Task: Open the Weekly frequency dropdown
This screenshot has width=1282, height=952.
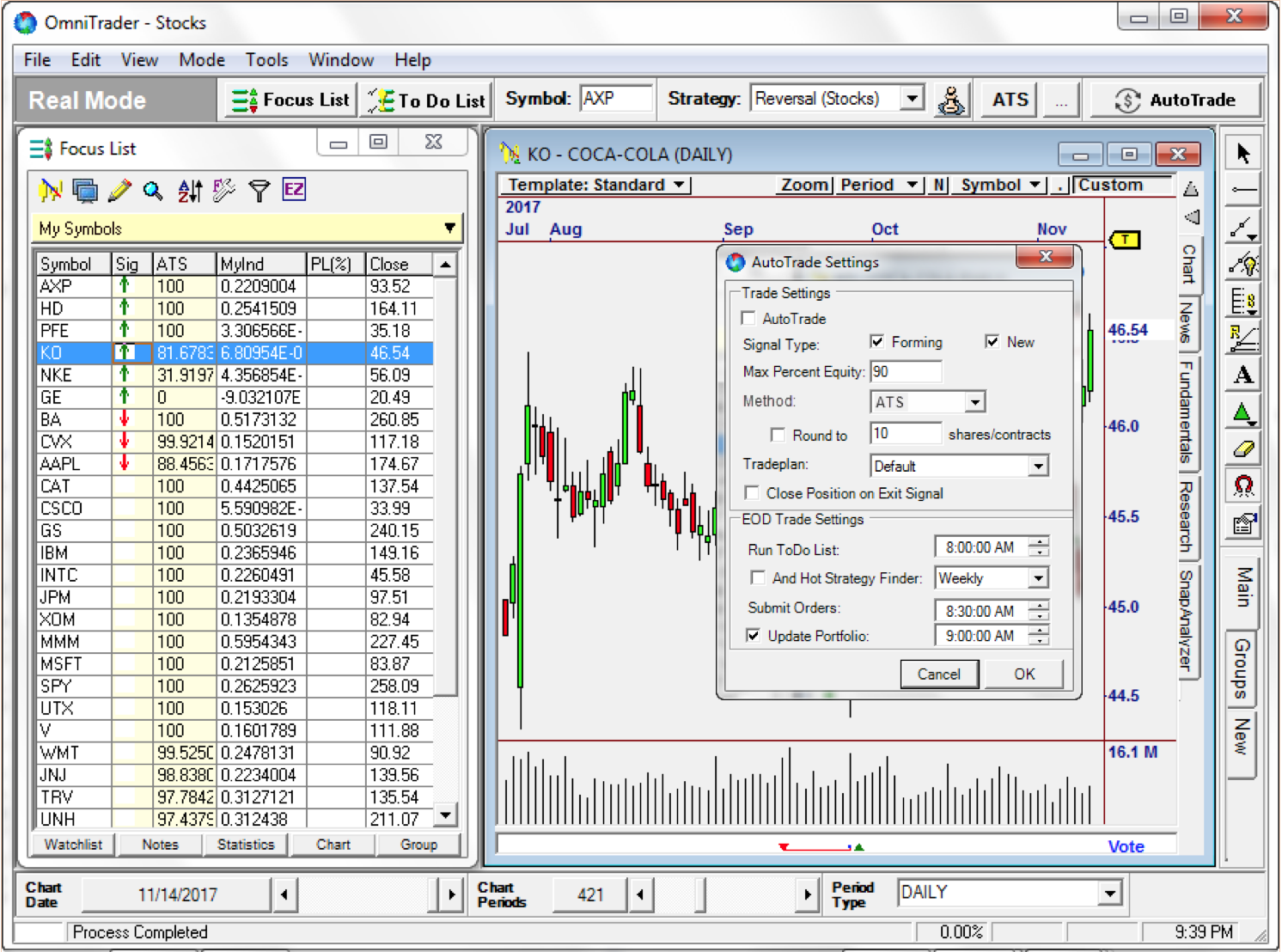Action: tap(1038, 578)
